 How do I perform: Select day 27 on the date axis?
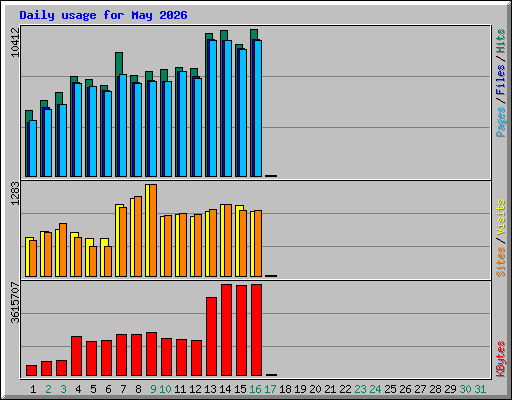click(420, 389)
